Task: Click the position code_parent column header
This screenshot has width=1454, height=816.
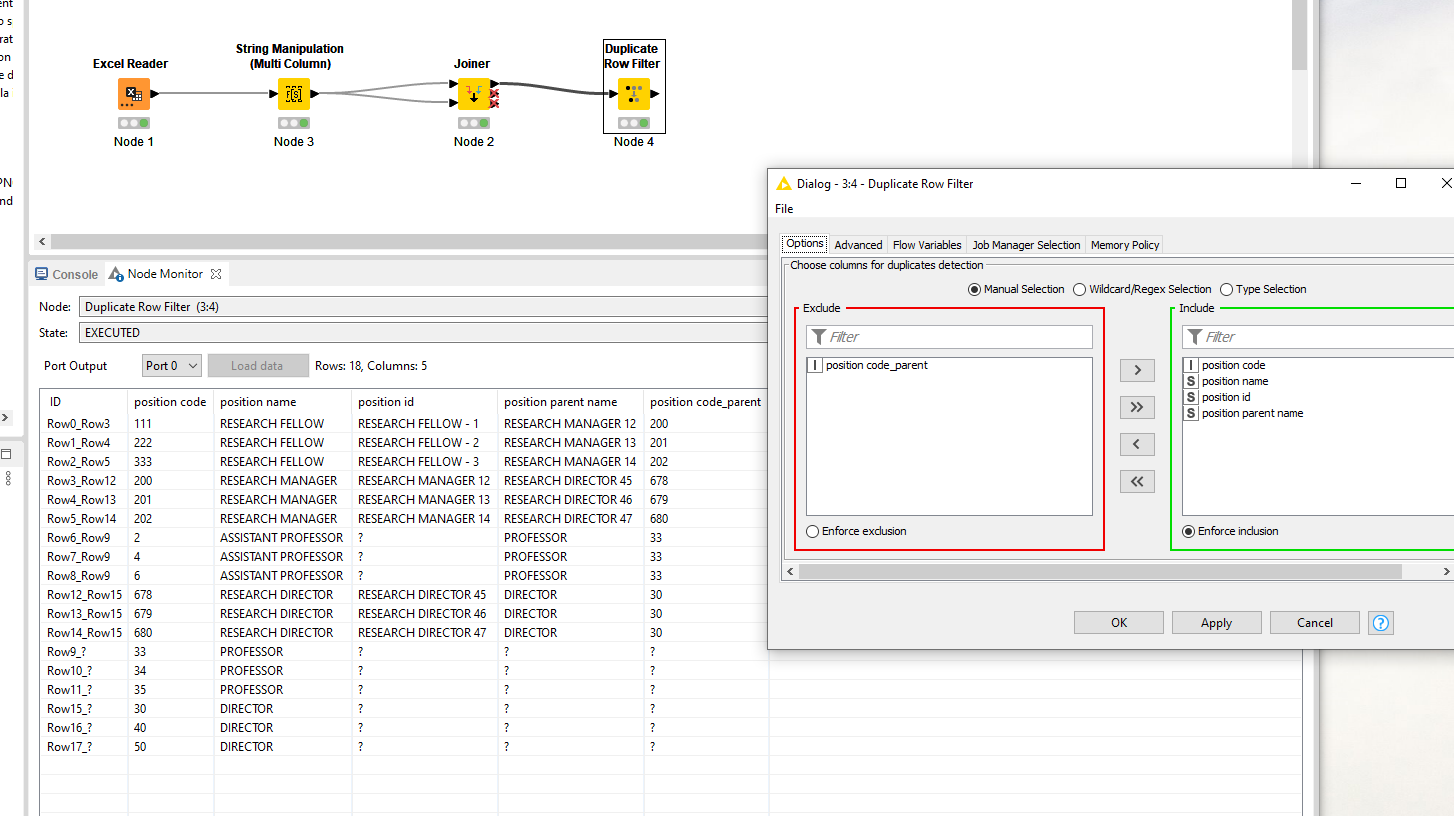Action: [x=705, y=402]
